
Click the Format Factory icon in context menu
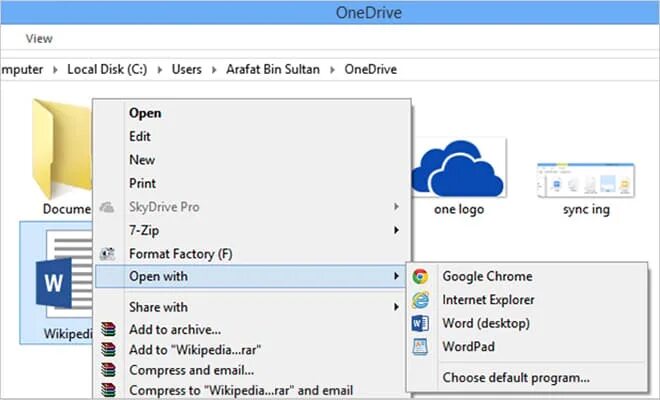click(107, 253)
